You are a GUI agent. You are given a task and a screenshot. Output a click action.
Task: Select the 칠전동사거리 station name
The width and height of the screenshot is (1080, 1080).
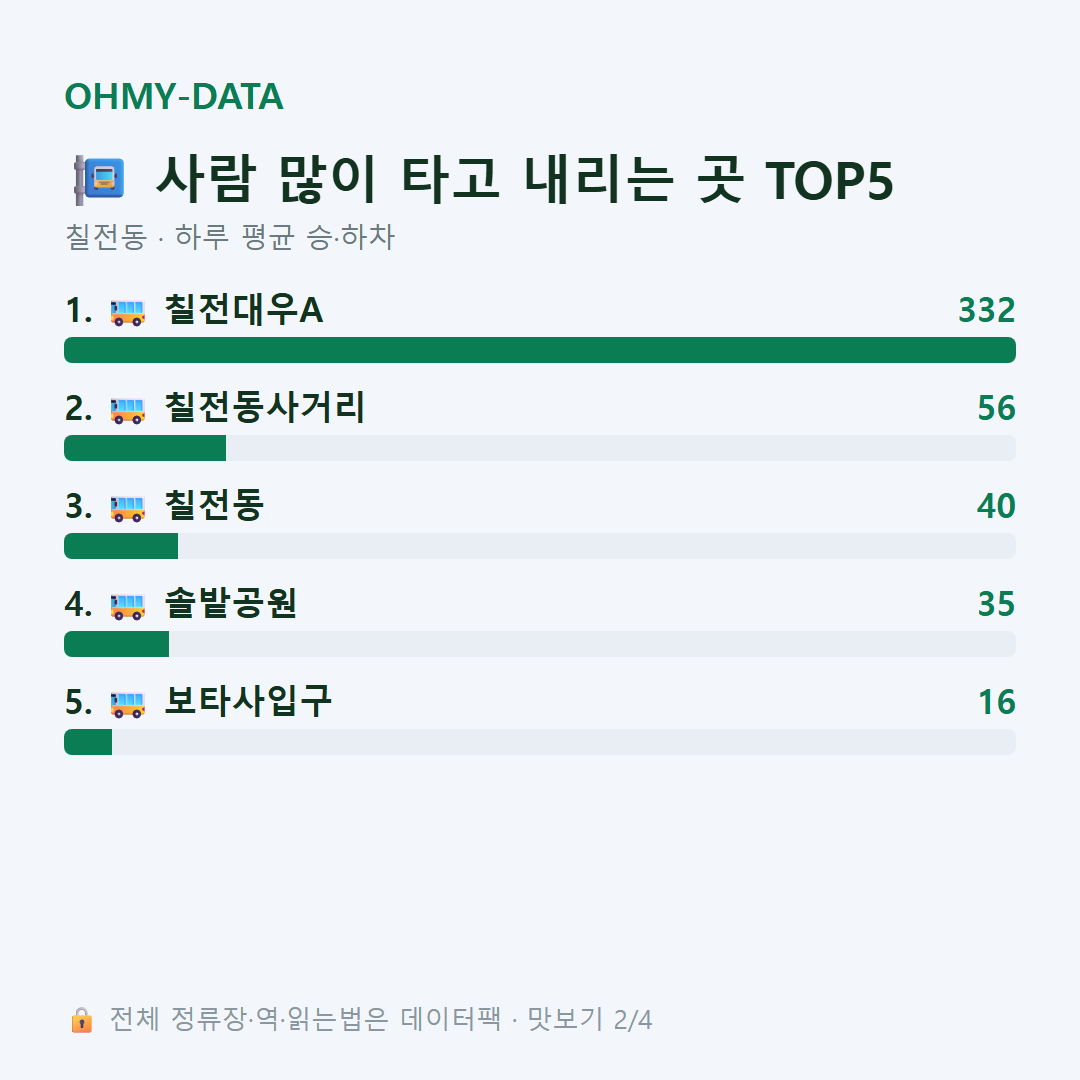click(264, 408)
